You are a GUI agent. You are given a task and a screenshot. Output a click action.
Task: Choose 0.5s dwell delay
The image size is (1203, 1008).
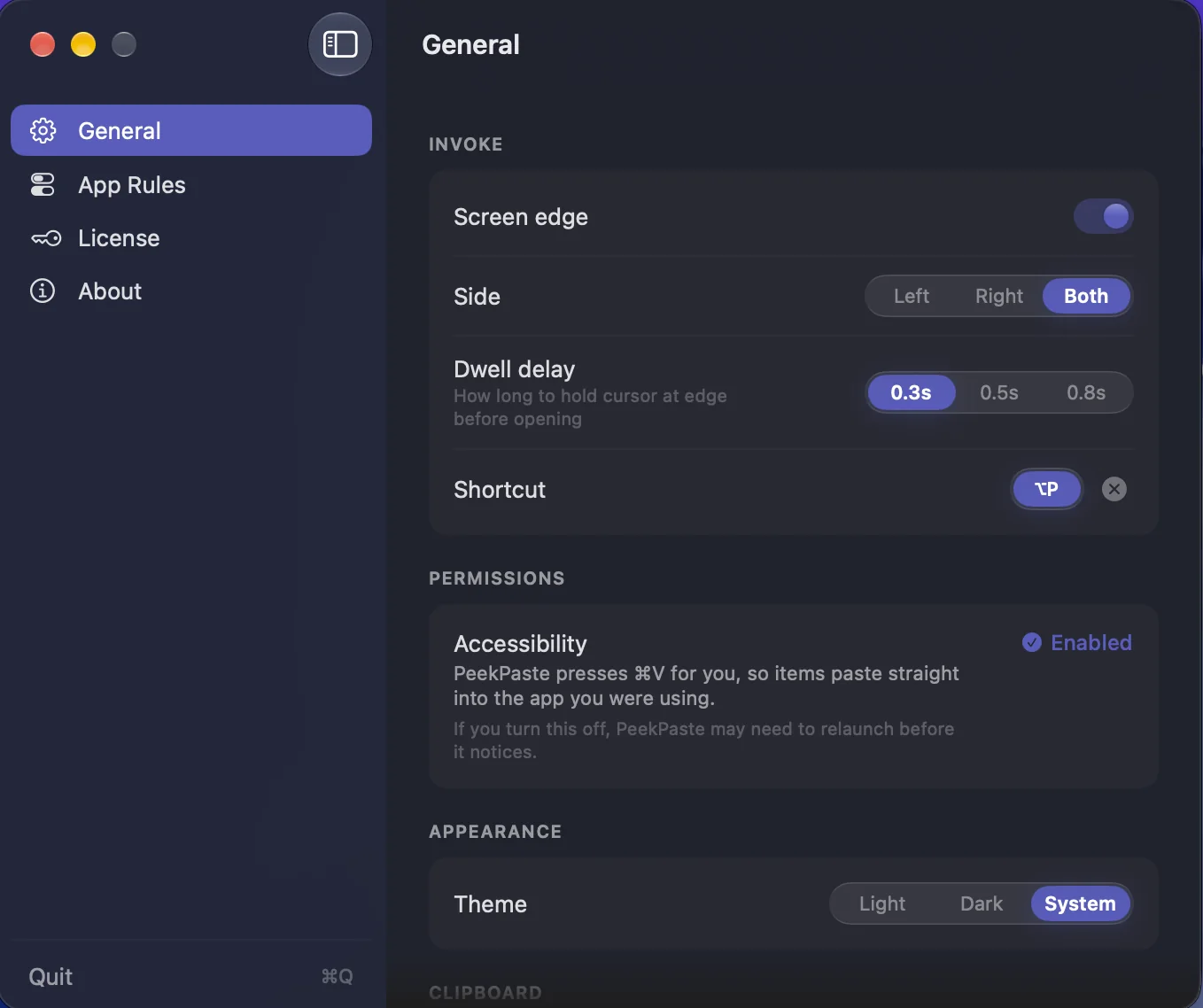[x=999, y=392]
